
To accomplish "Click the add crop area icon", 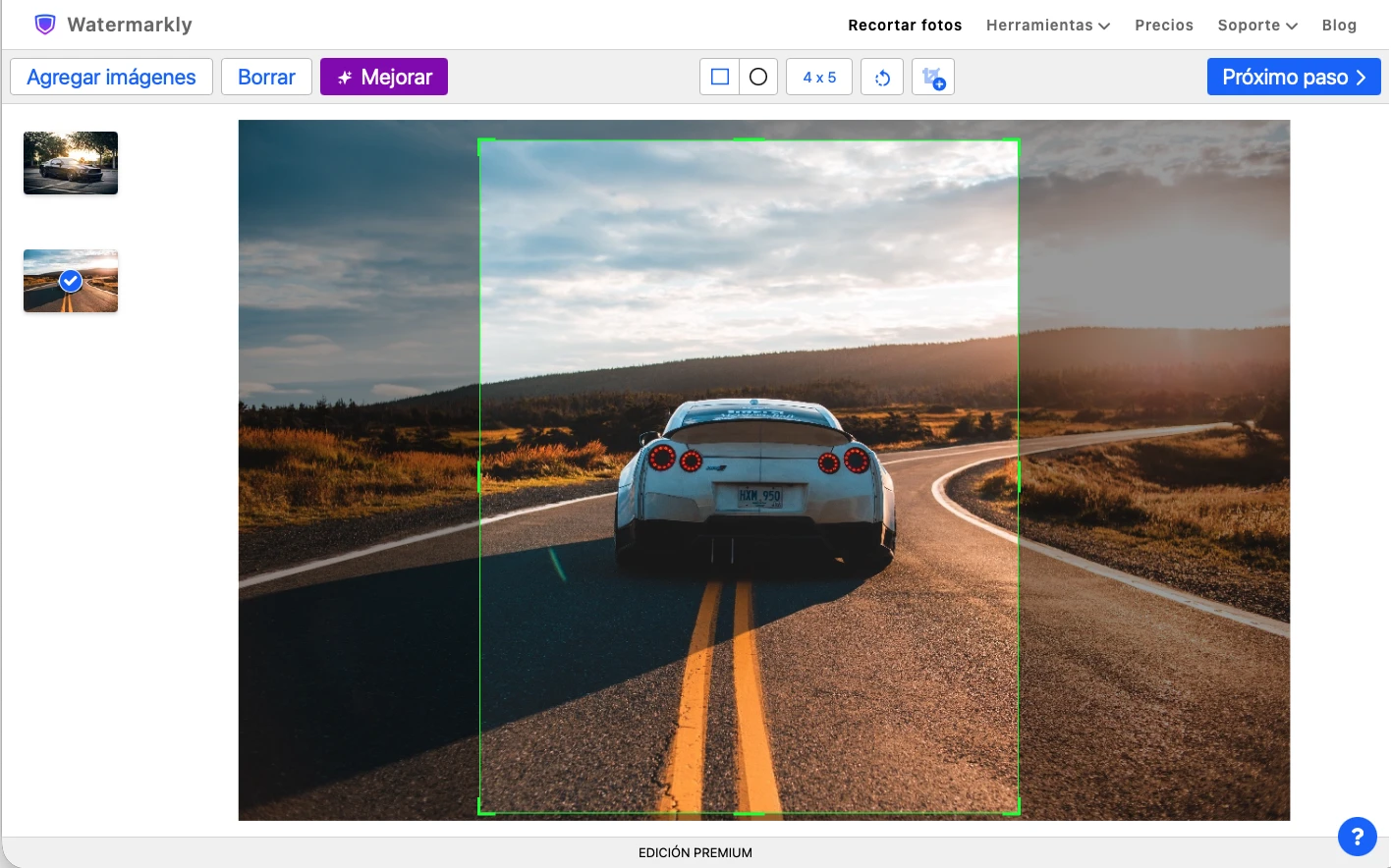I will (933, 77).
